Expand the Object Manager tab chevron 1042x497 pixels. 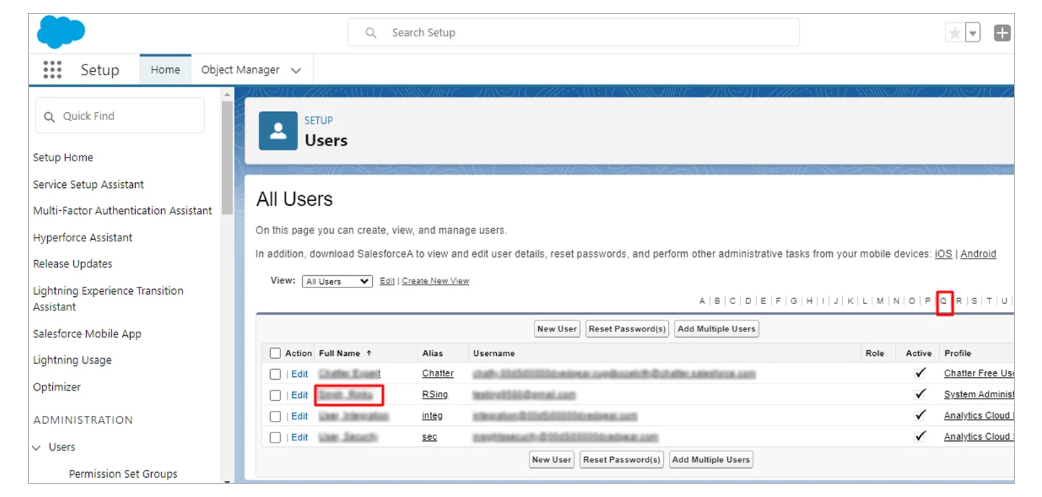coord(296,71)
